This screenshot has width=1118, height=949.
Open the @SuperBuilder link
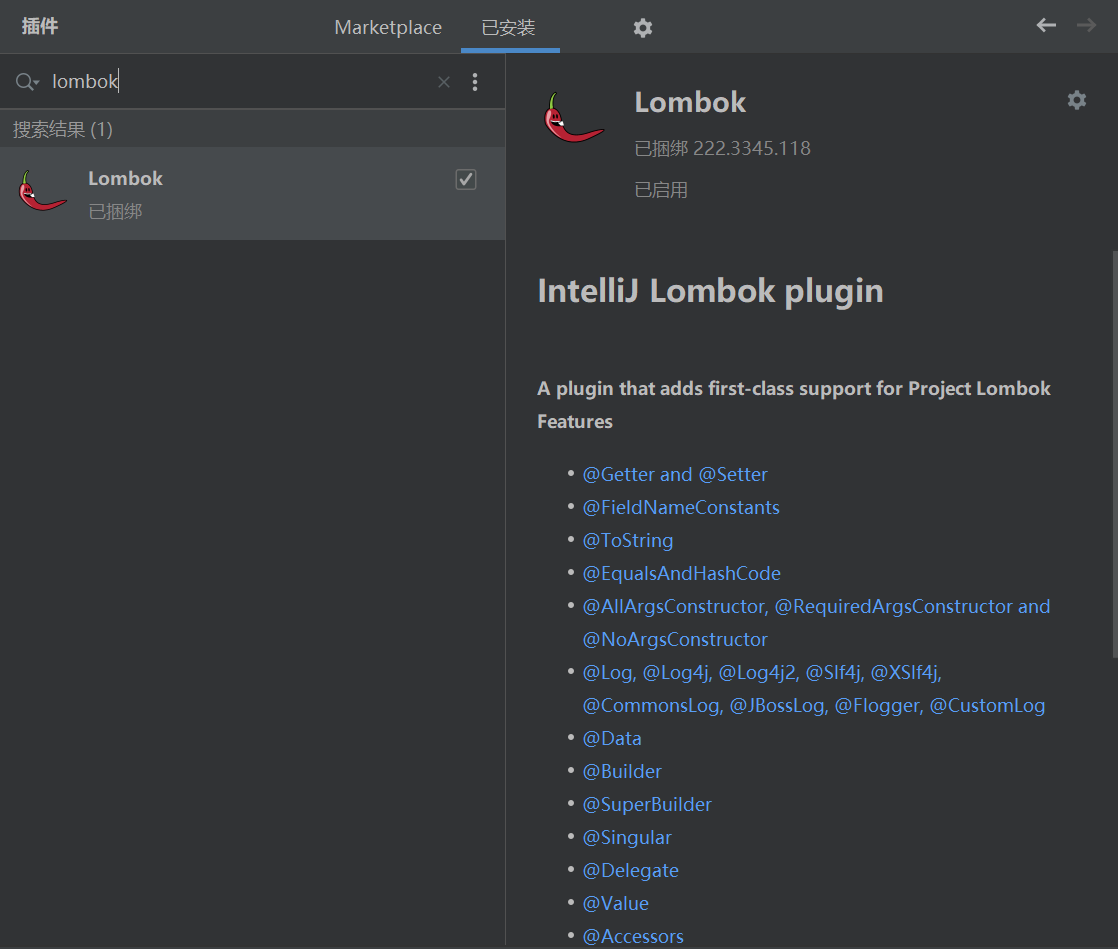[647, 804]
